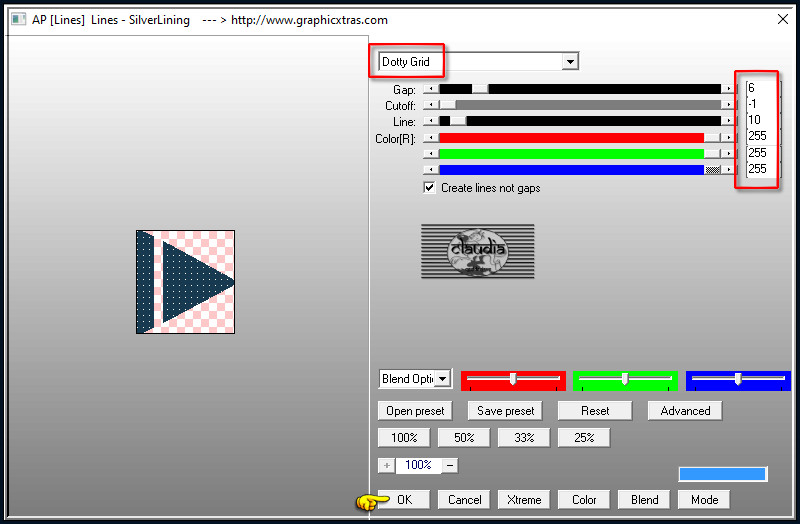
Task: Click the red Color slider left arrow
Action: tap(431, 138)
